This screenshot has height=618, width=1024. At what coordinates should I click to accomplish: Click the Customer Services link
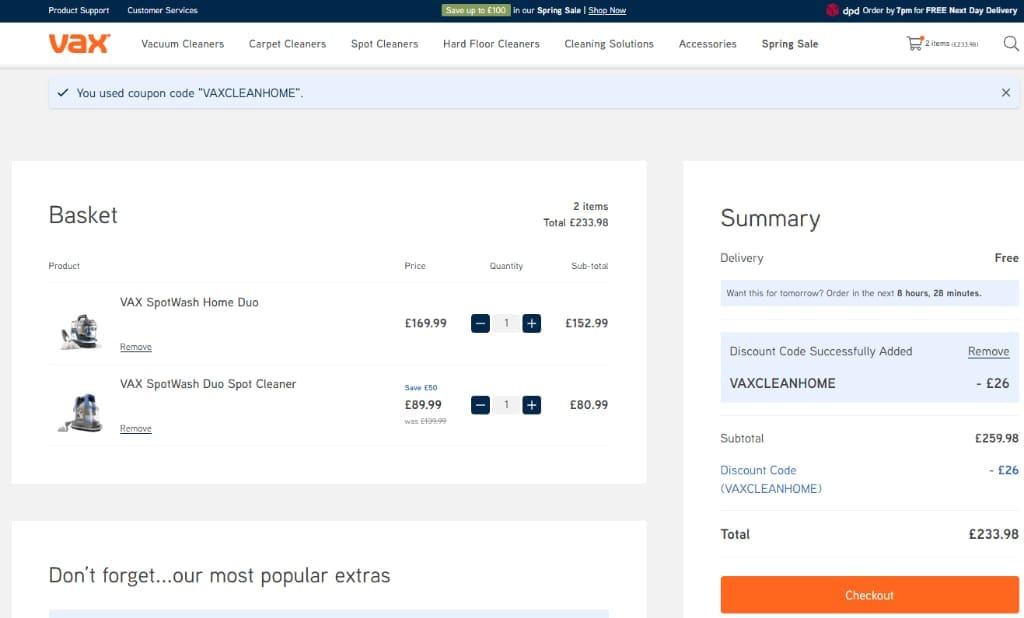163,10
